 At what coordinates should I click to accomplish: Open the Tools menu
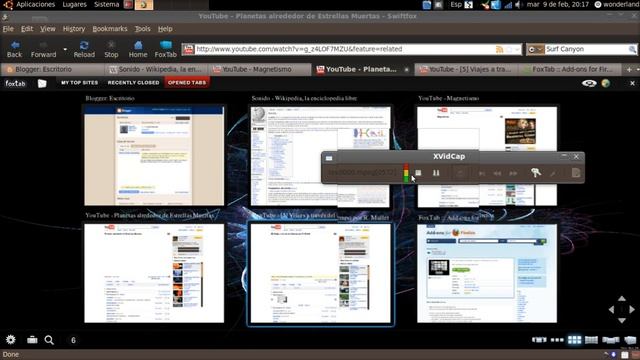[142, 29]
